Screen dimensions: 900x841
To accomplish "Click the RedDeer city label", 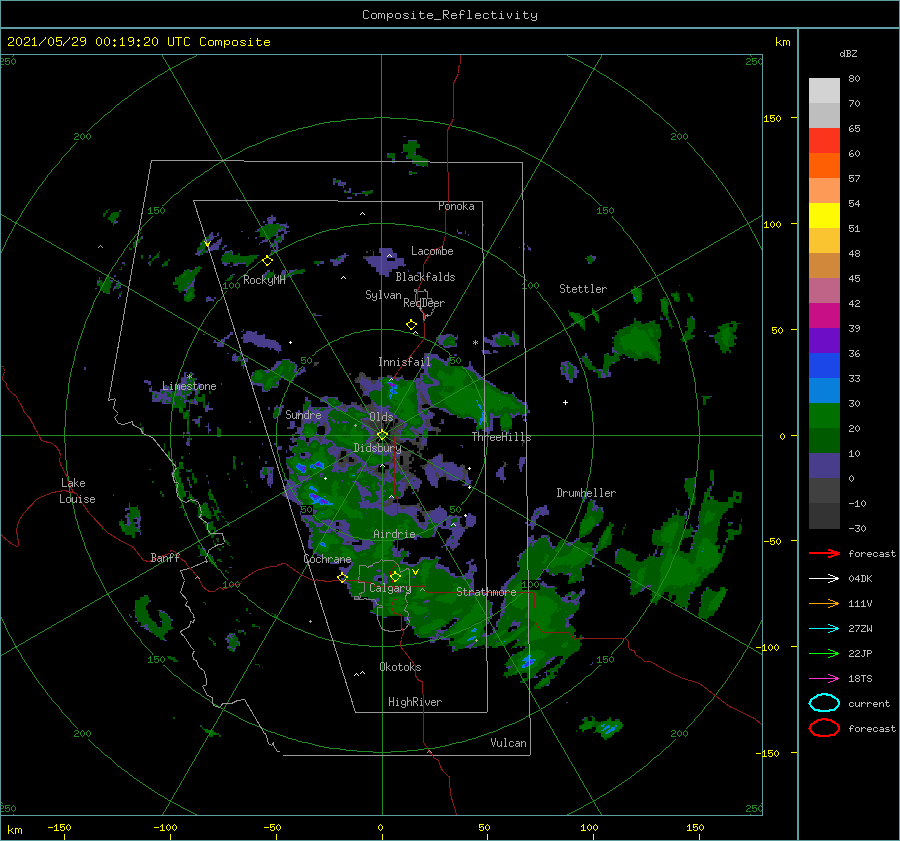I will click(424, 303).
